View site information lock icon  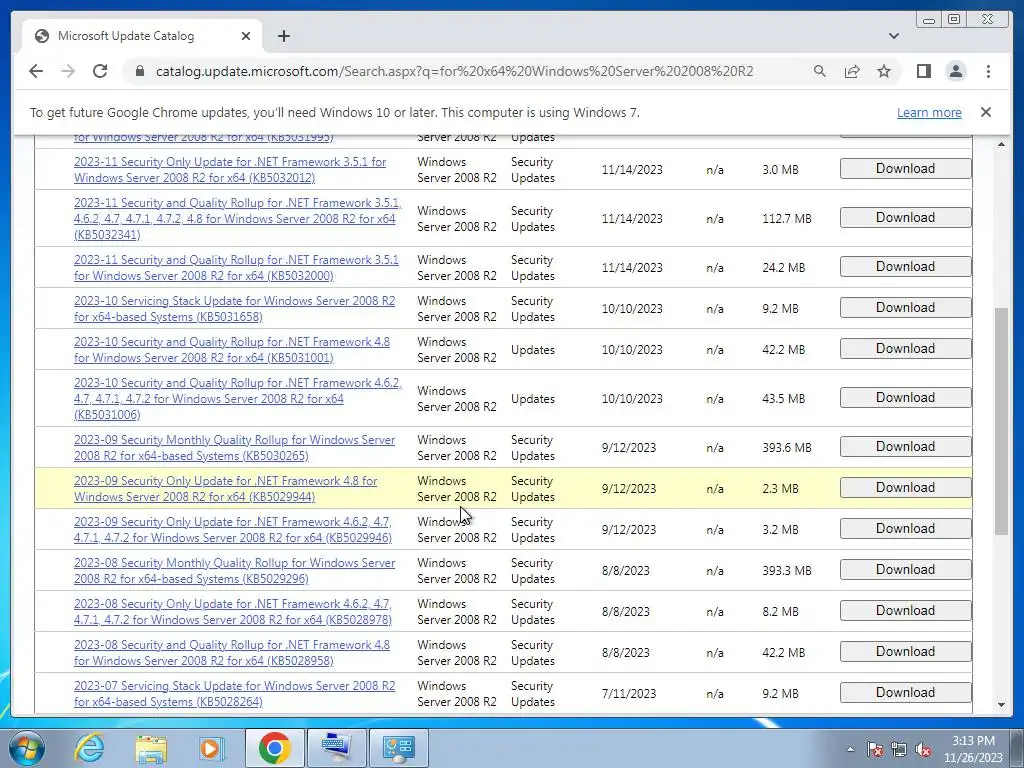139,71
